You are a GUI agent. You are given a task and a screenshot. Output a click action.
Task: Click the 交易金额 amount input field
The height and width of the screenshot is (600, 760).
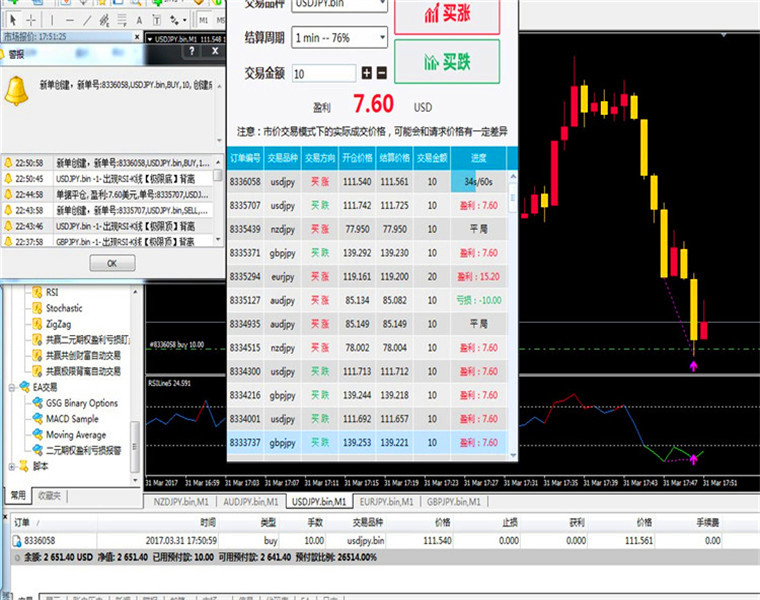click(324, 74)
